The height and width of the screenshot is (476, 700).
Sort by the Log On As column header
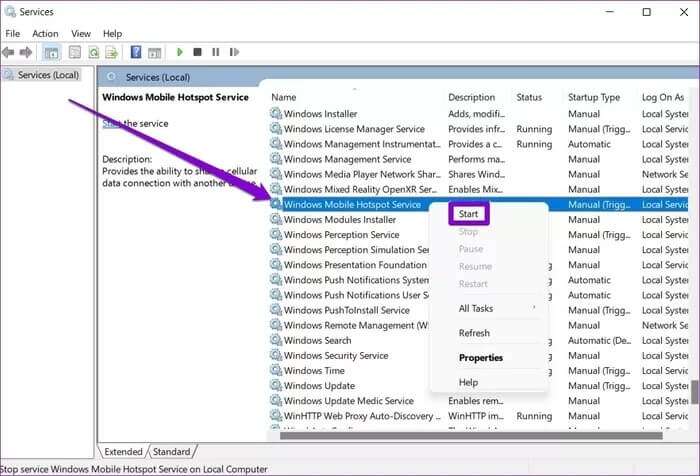[663, 97]
